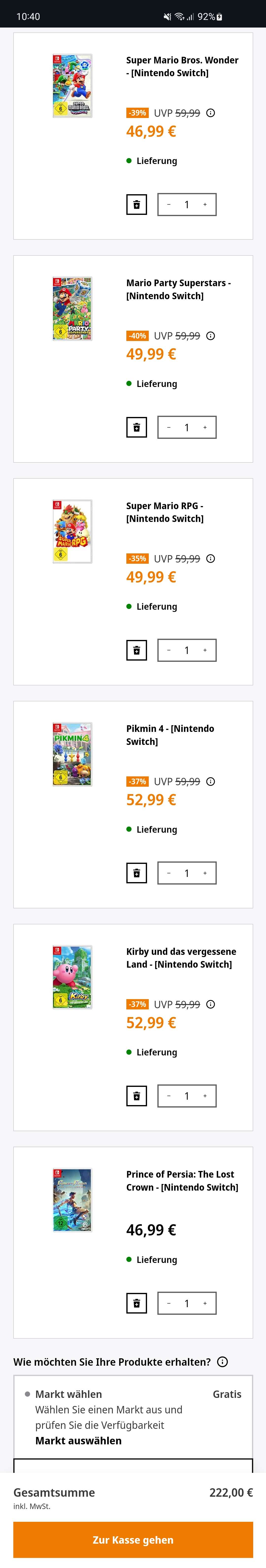The width and height of the screenshot is (266, 1568).
Task: Show UVP info for Pikmin 4
Action: tap(211, 782)
